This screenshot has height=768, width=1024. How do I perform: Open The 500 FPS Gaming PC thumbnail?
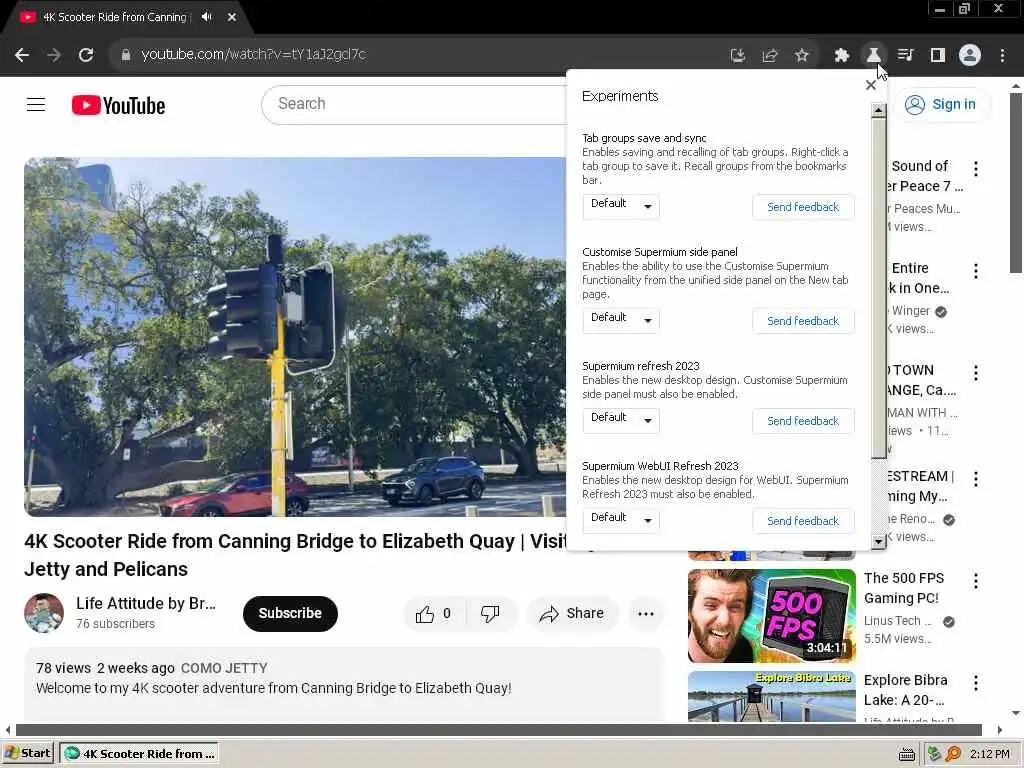point(771,616)
